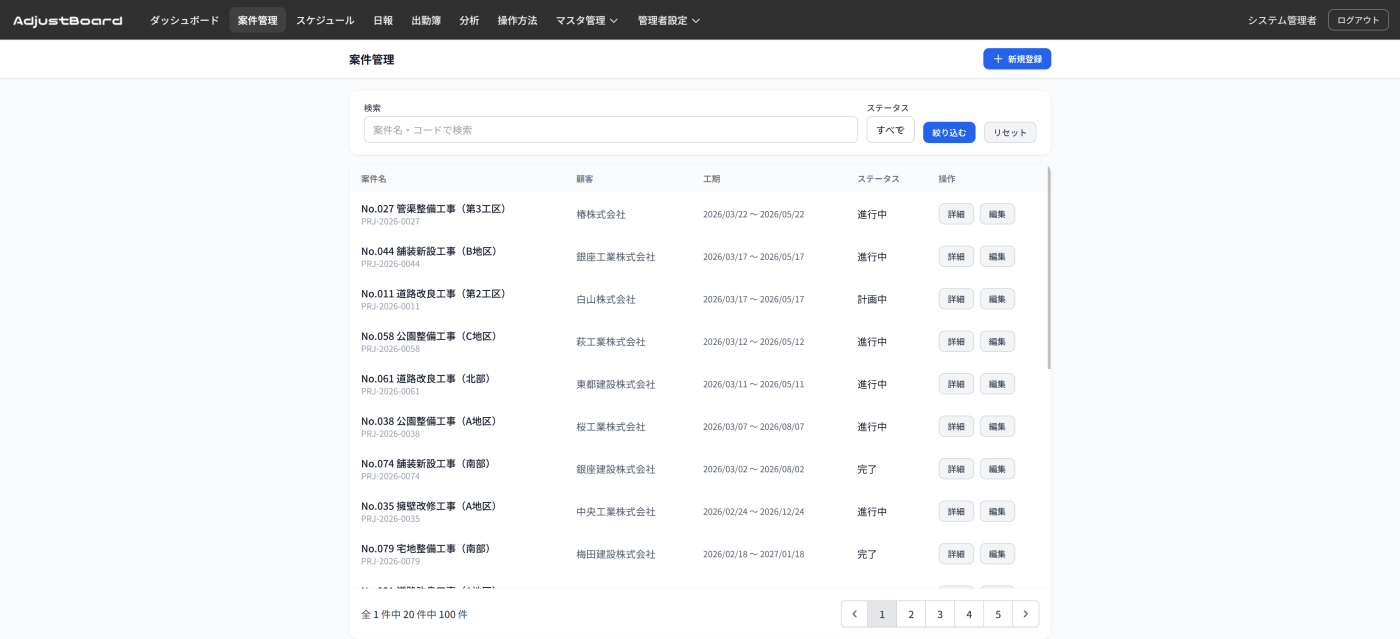Click the リセット button
This screenshot has height=639, width=1400.
(x=1010, y=132)
